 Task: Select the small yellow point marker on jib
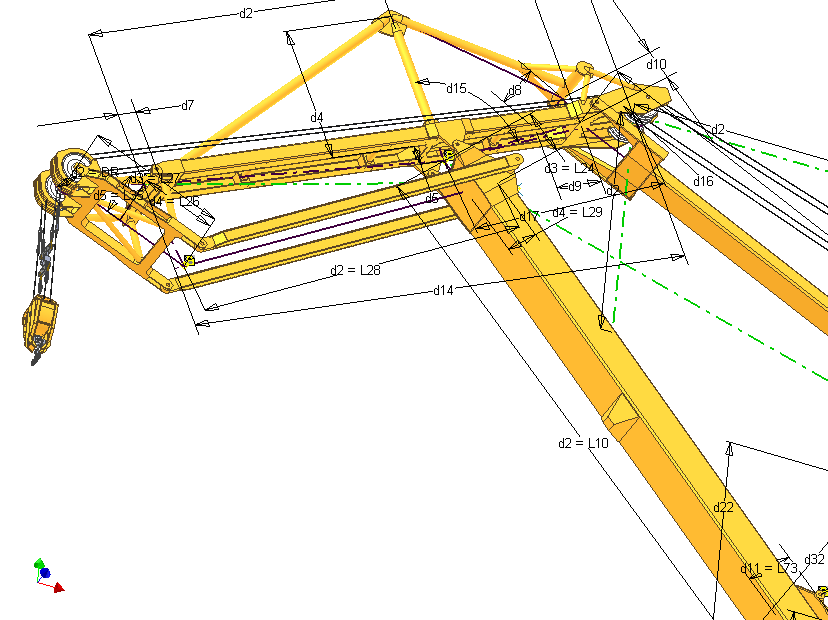coord(188,261)
